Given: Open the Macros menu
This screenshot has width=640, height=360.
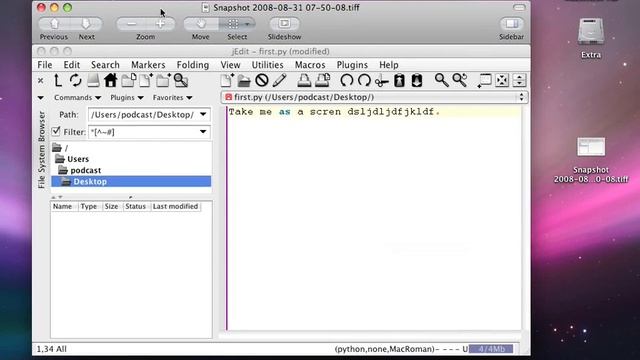Looking at the screenshot, I should [x=310, y=65].
